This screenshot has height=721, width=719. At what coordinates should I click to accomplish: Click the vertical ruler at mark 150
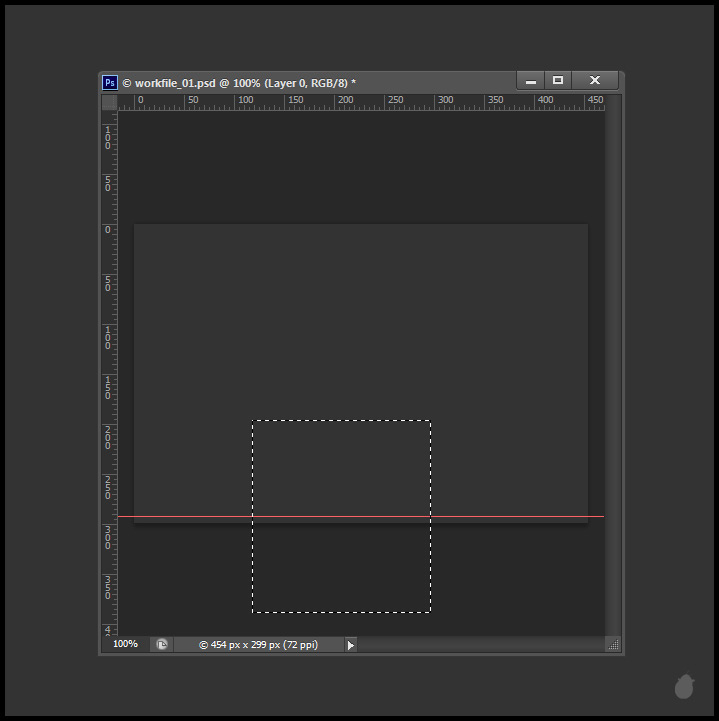tap(108, 387)
